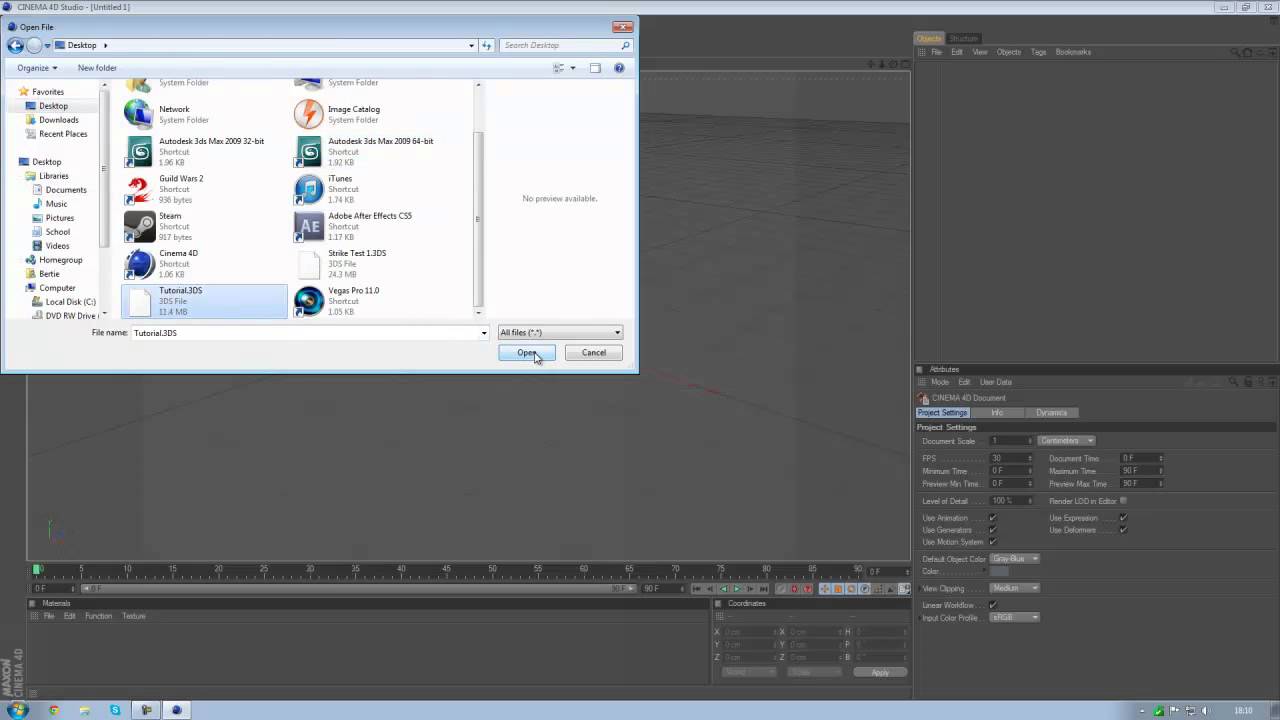Open Google Chrome from the taskbar
Screen dimensions: 1280x720
[54, 710]
